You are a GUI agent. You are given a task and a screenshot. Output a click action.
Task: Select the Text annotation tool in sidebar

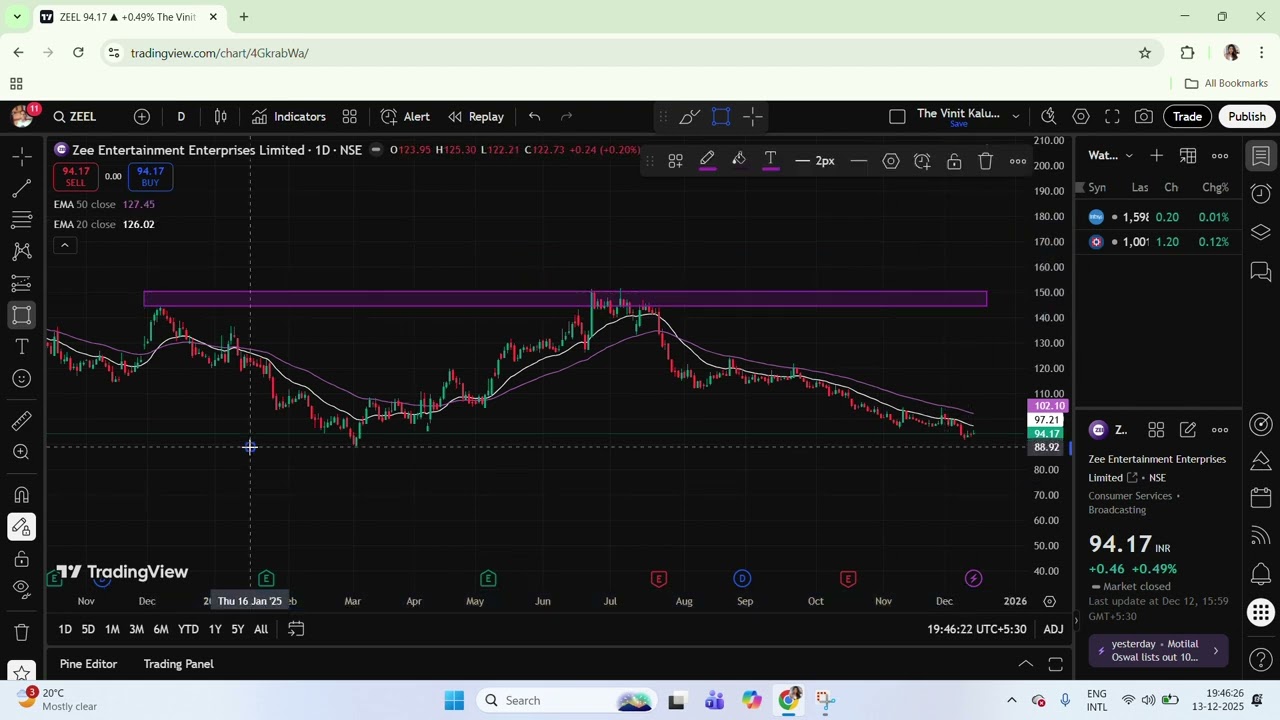coord(21,347)
